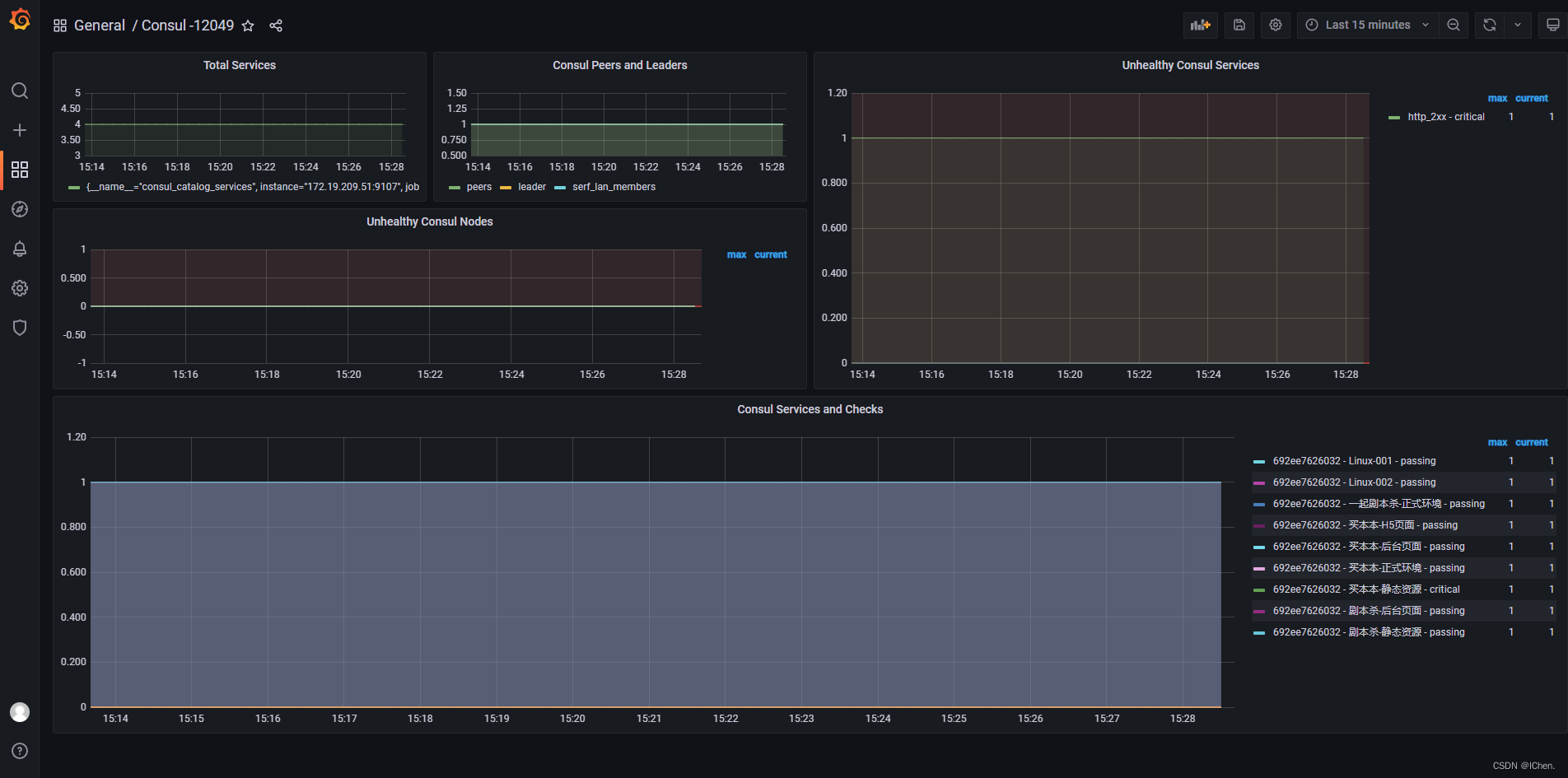Sort Services and Checks legend by current
This screenshot has height=778, width=1568.
coord(1532,442)
